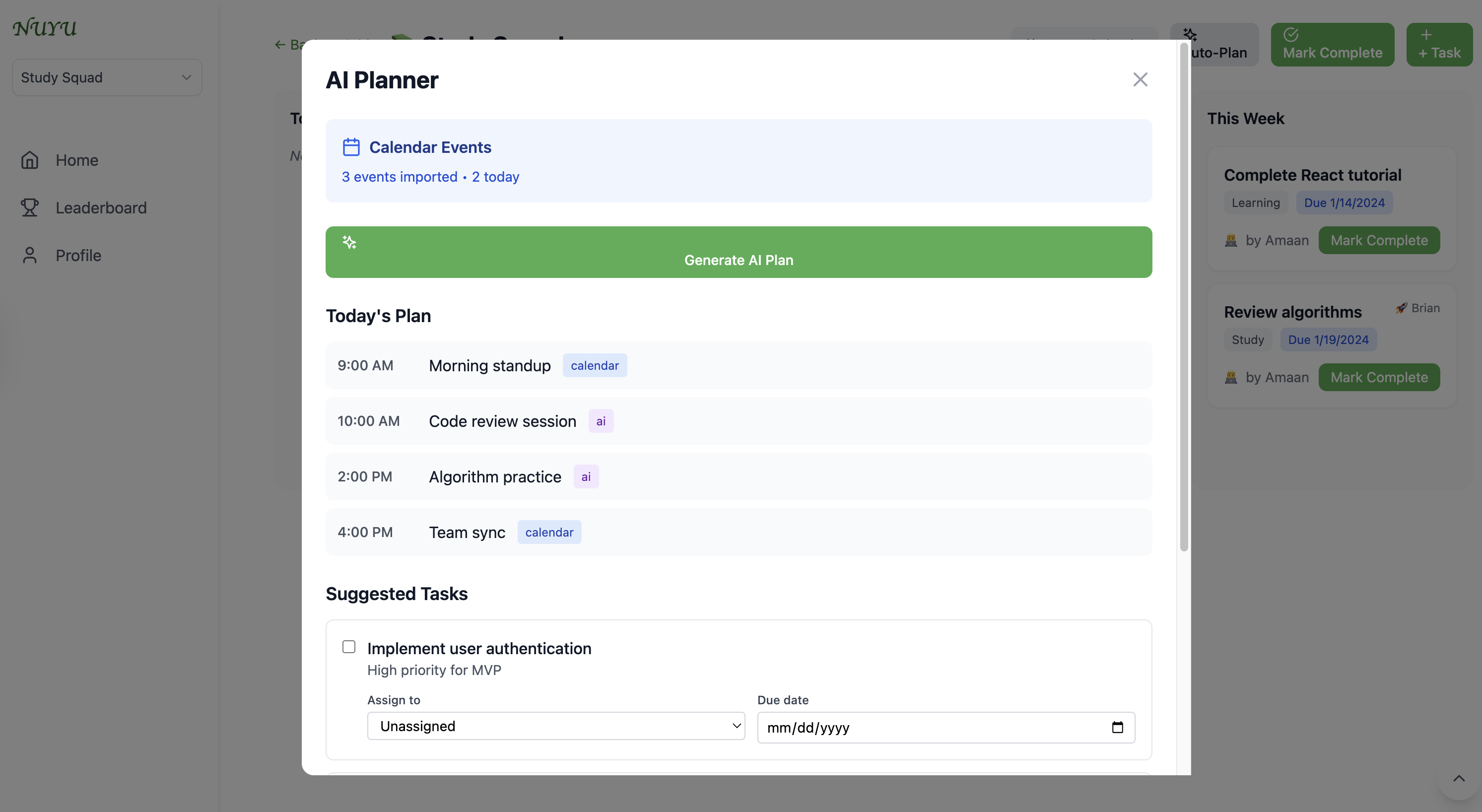Screen dimensions: 1482x812
Task: Expand the Assign to Unassigned dropdown
Action: [556, 726]
